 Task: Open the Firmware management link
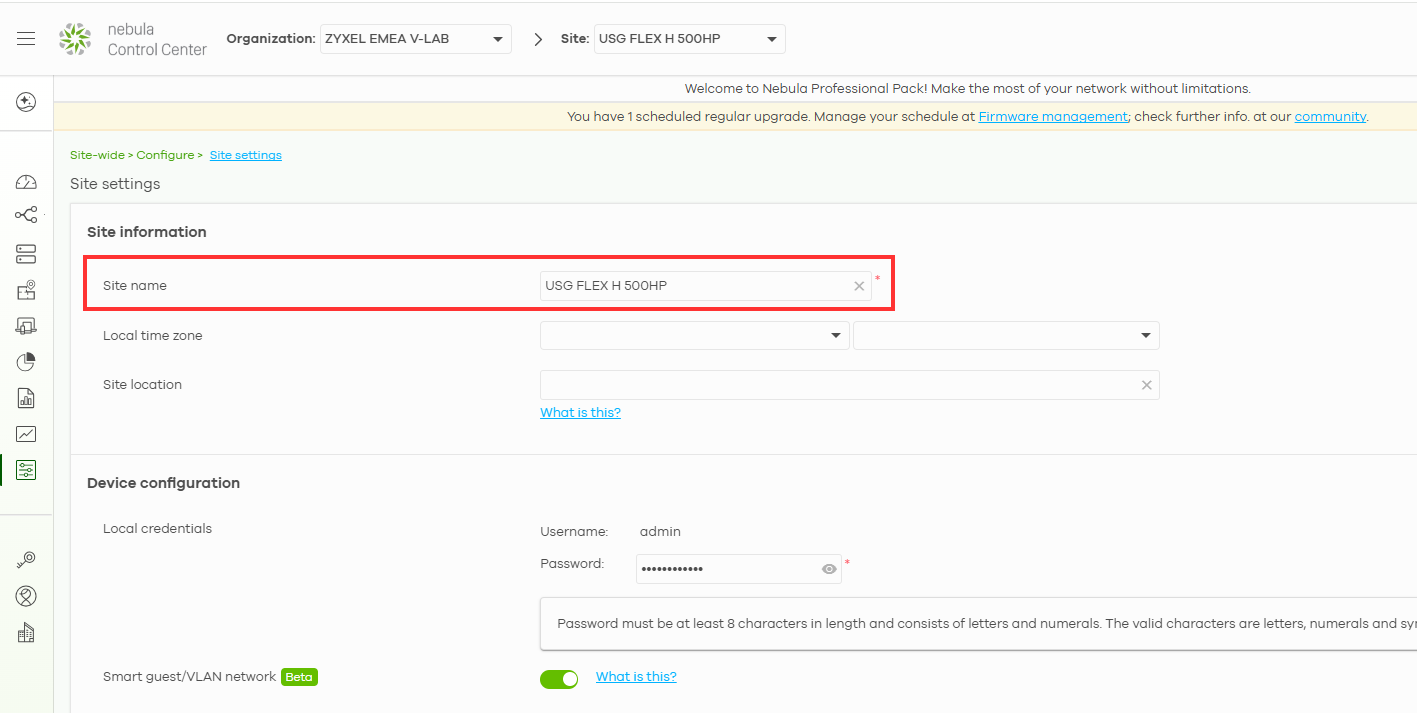coord(1052,116)
